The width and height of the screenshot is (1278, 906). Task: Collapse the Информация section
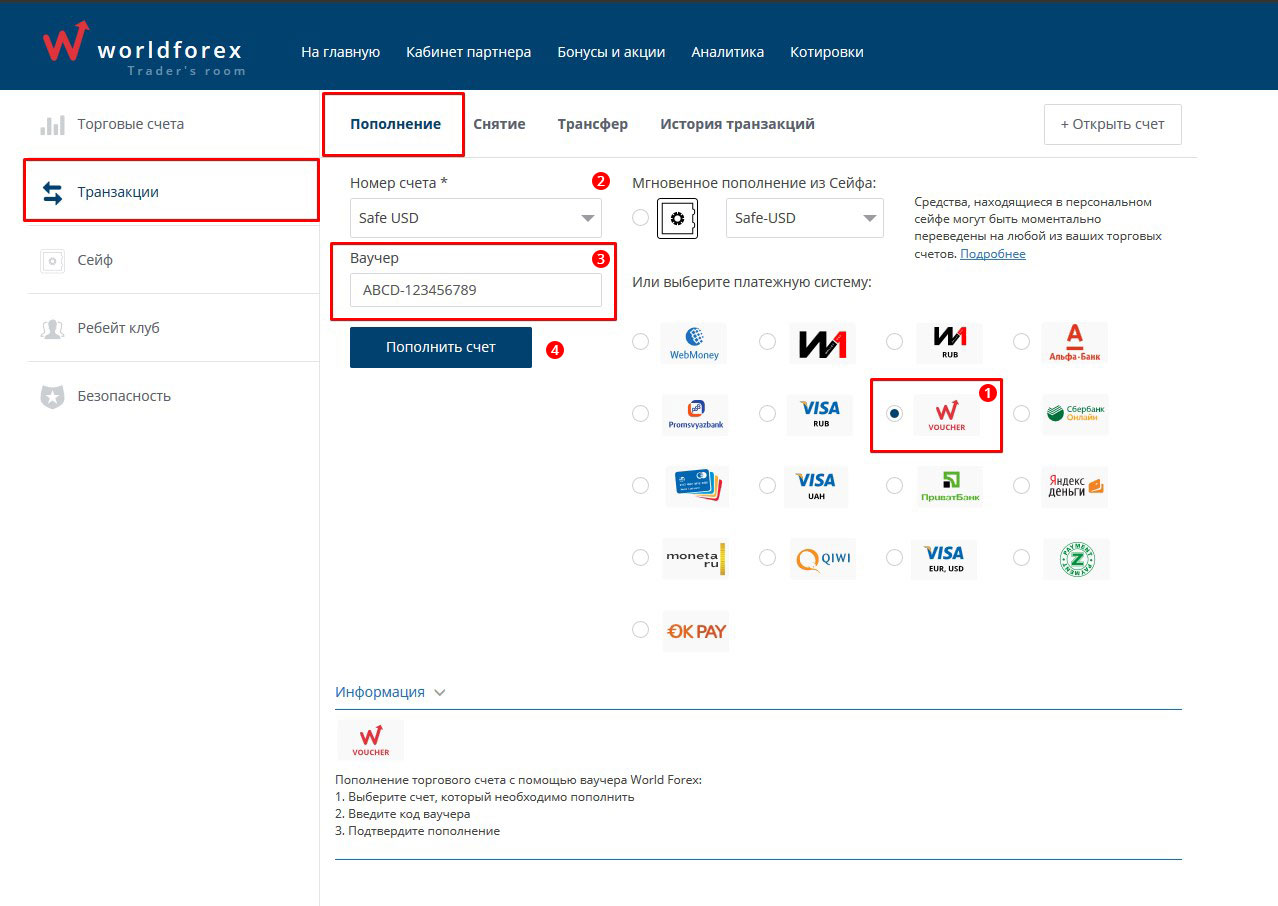pos(390,692)
